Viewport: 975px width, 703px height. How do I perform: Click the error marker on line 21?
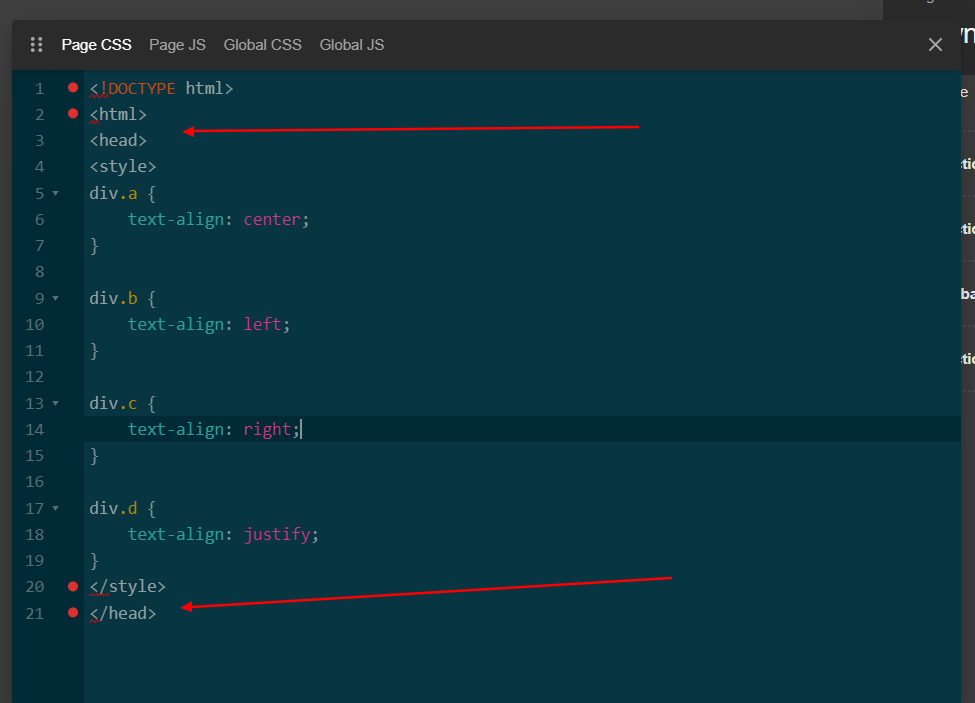click(x=72, y=612)
